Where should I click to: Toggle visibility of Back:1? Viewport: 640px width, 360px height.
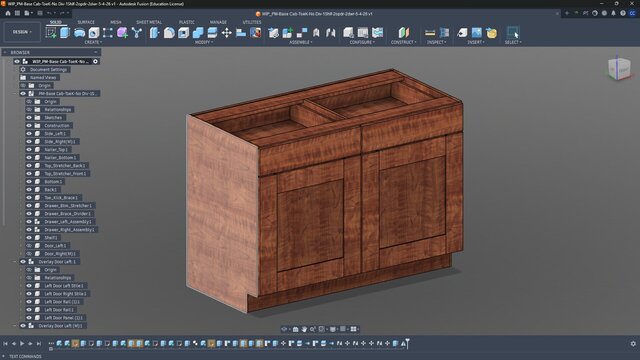[29, 189]
